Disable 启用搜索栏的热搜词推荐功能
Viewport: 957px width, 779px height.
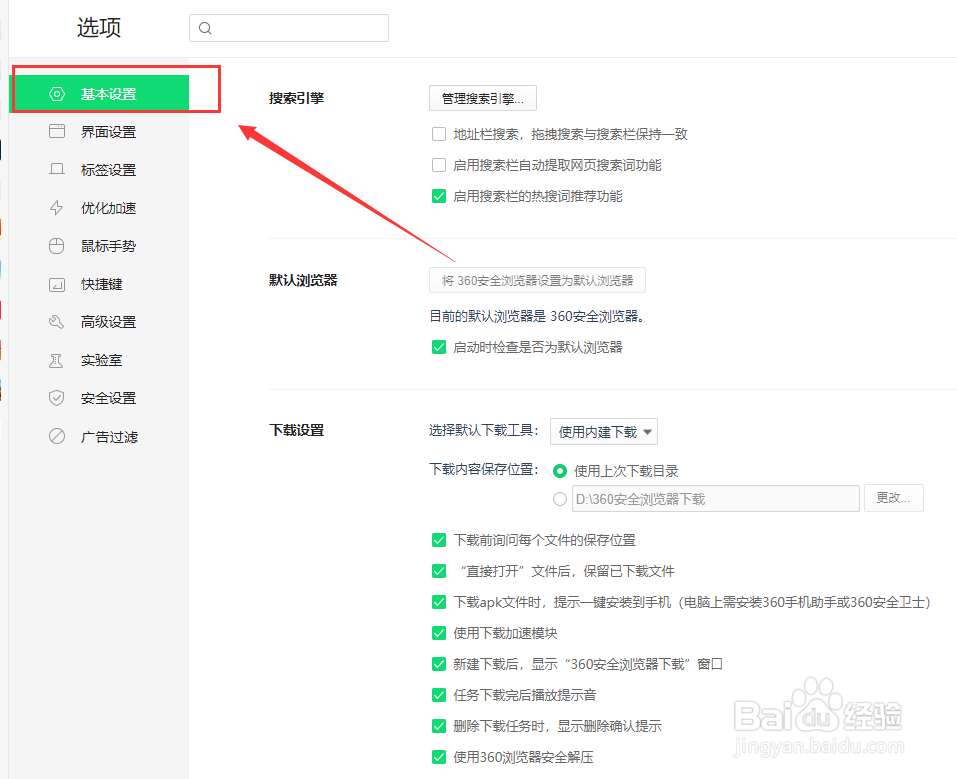coord(439,196)
